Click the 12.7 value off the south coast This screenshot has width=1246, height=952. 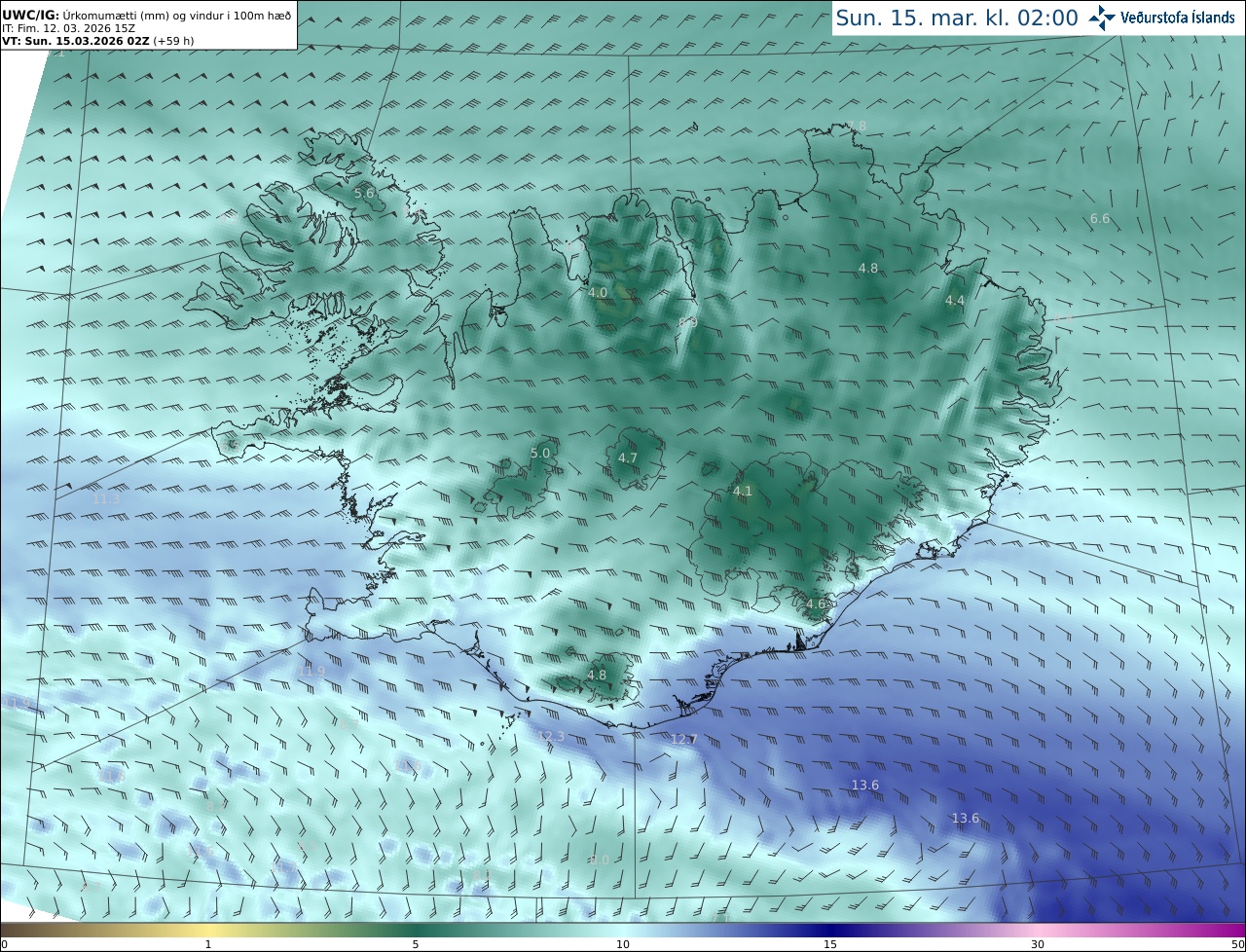click(684, 740)
